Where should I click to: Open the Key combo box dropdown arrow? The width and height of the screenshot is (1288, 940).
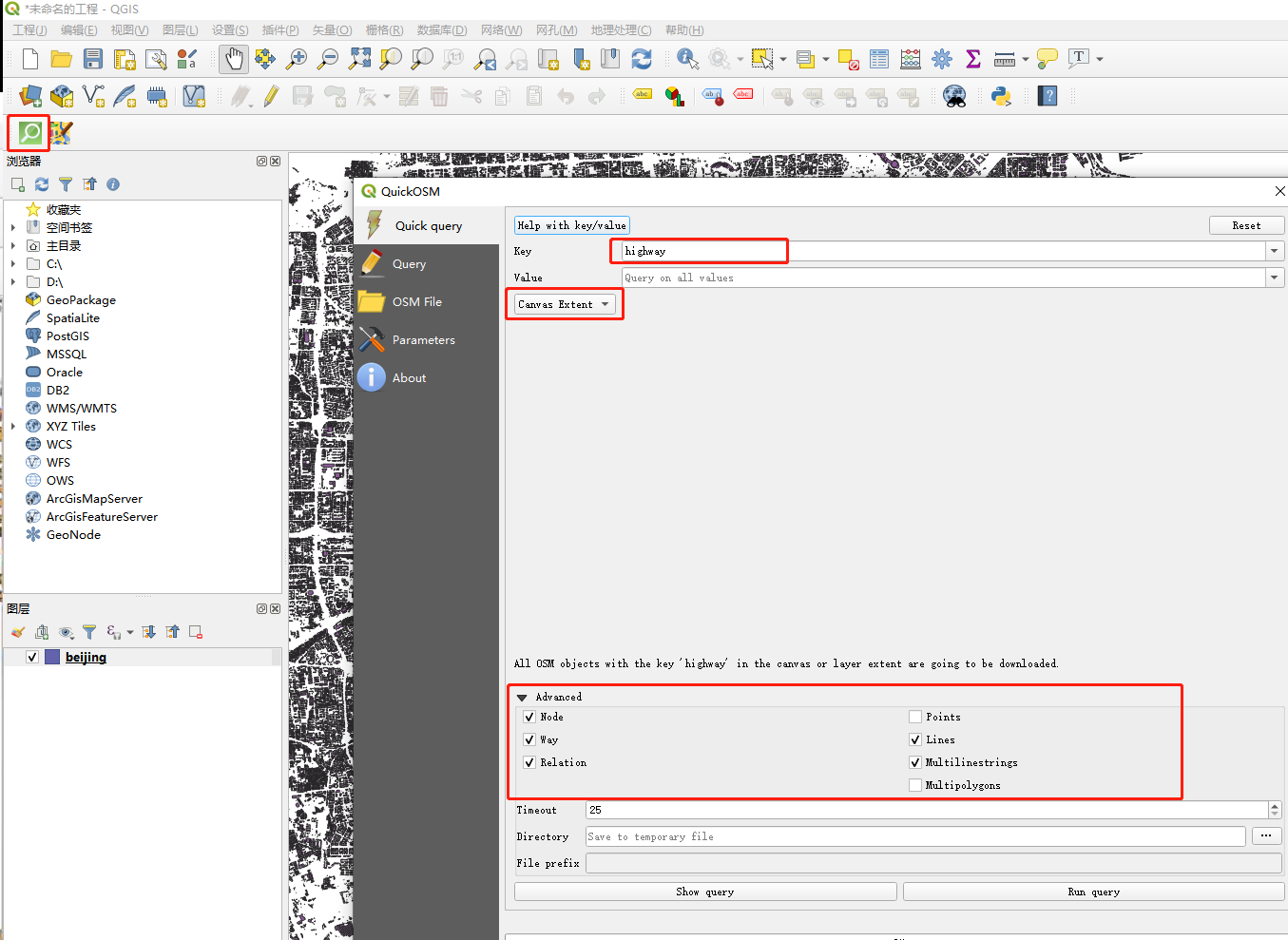tap(1274, 251)
